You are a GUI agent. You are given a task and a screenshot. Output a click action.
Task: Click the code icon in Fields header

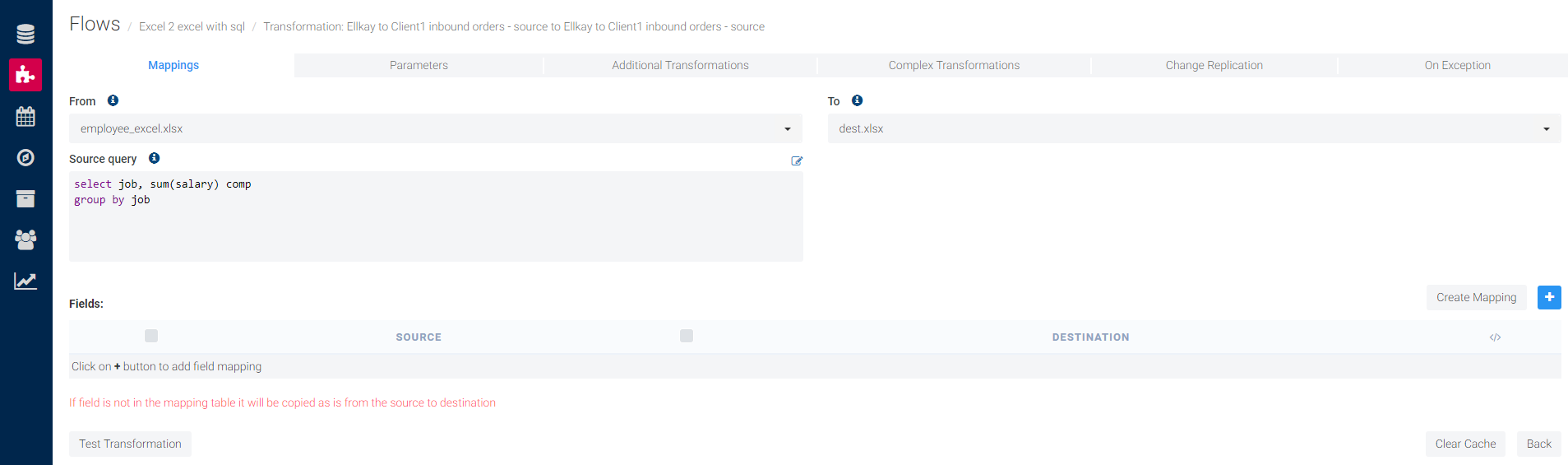(1495, 337)
